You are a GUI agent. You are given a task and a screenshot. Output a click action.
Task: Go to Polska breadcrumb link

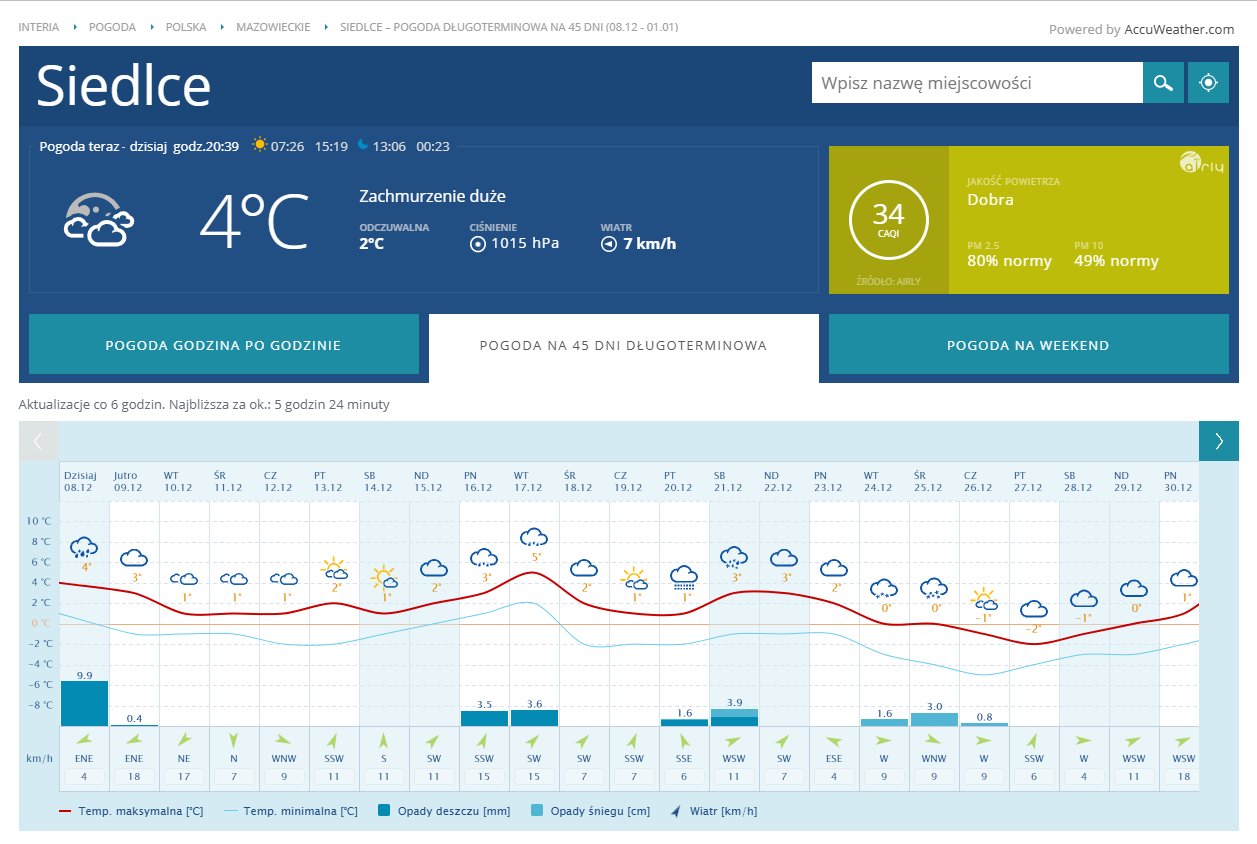[186, 27]
